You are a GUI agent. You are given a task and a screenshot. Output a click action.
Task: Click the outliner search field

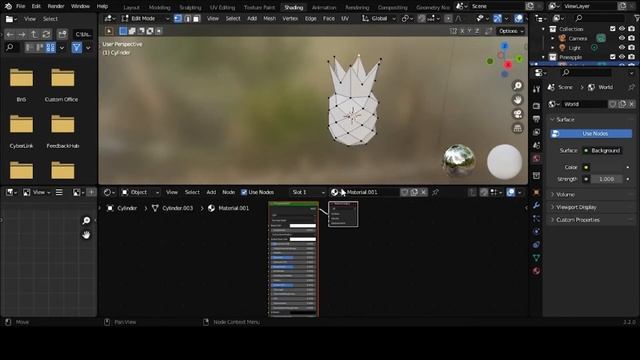[599, 18]
